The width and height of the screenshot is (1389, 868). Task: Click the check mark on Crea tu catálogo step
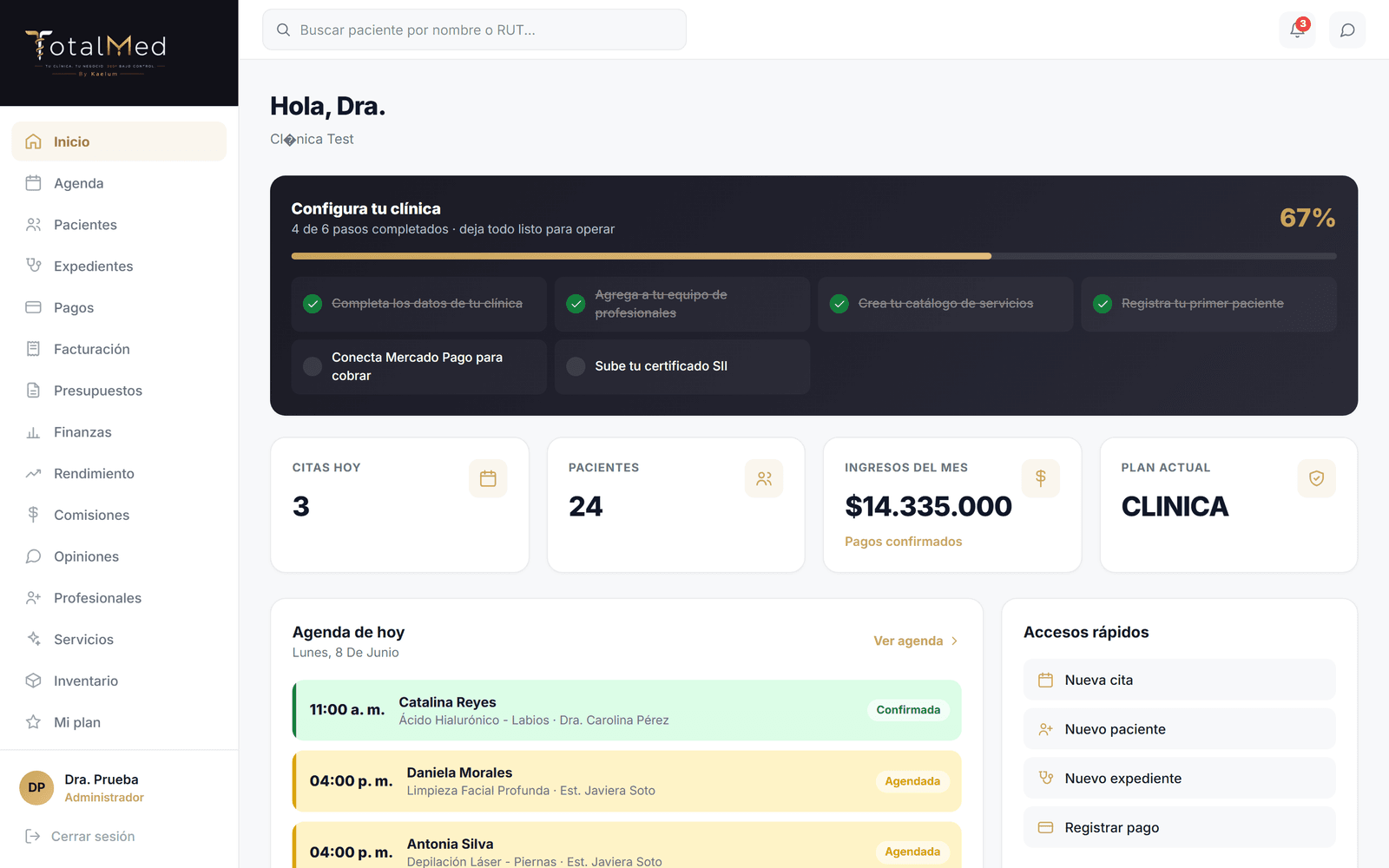click(839, 304)
